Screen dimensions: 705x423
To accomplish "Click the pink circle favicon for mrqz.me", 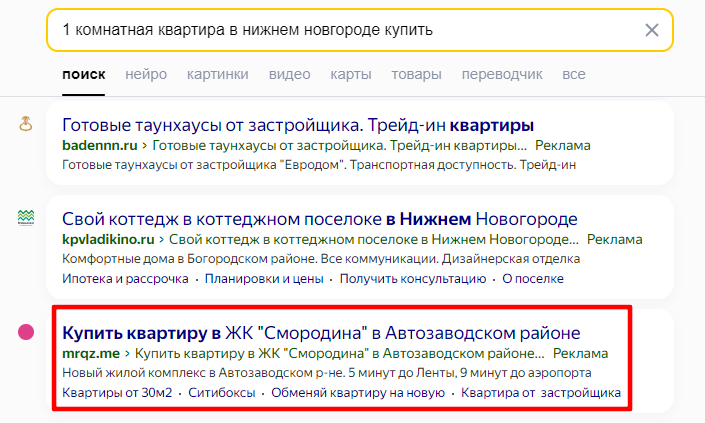I will [26, 332].
